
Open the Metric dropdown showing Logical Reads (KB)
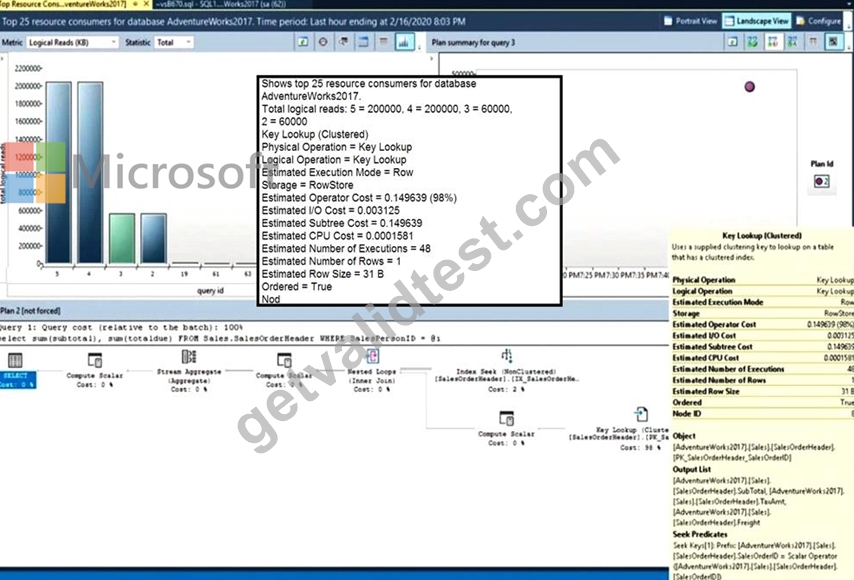72,42
